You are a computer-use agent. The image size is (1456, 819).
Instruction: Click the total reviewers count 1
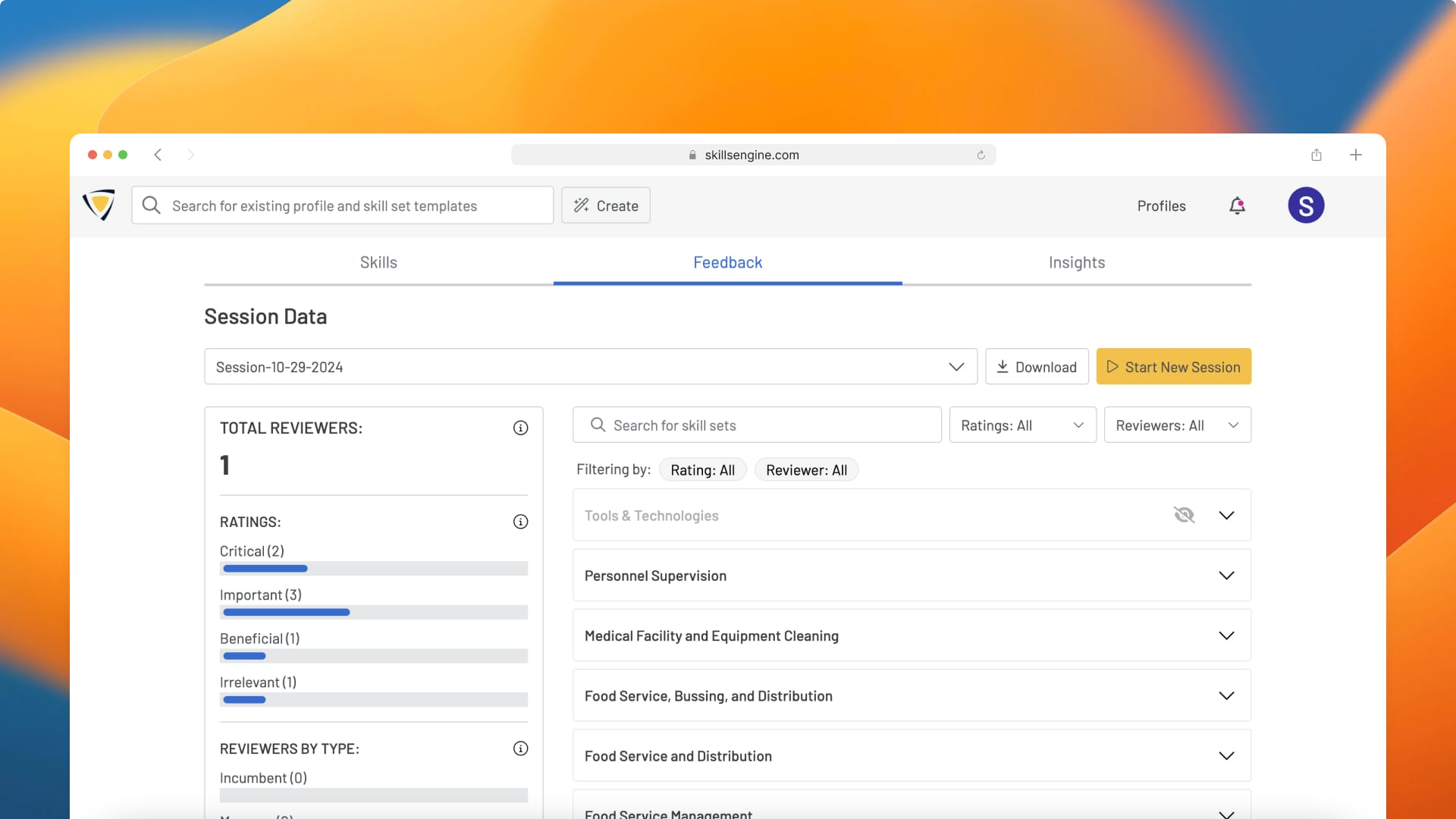[x=224, y=465]
